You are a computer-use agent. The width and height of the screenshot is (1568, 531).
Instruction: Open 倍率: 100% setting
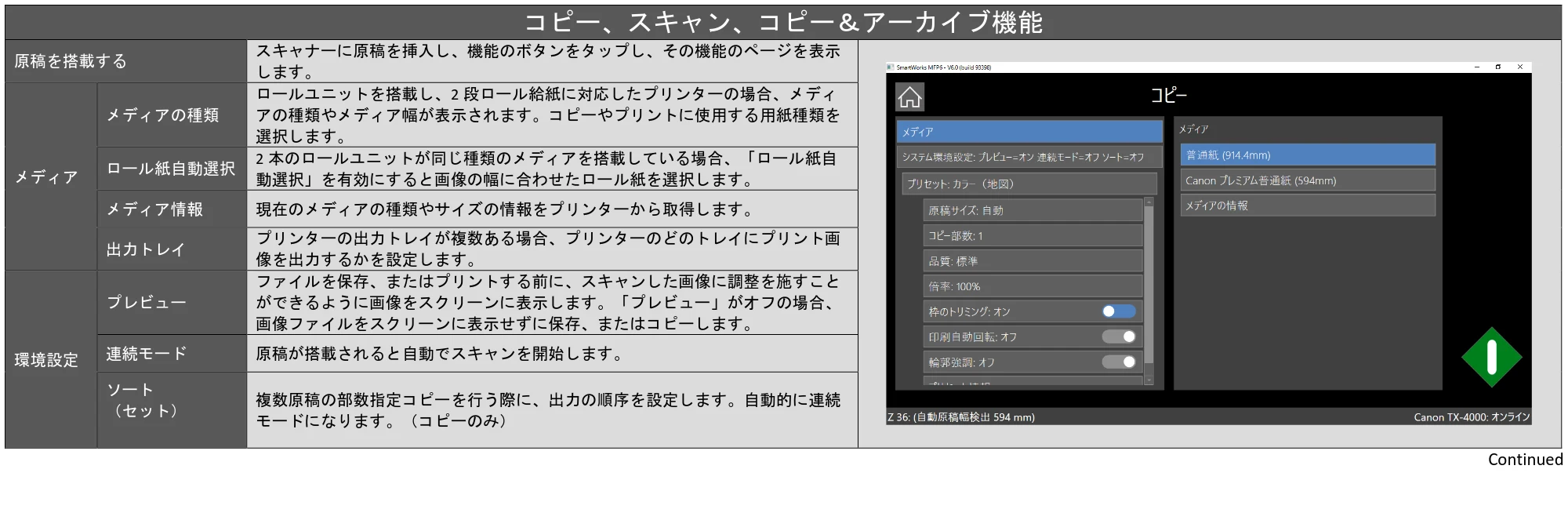1033,286
